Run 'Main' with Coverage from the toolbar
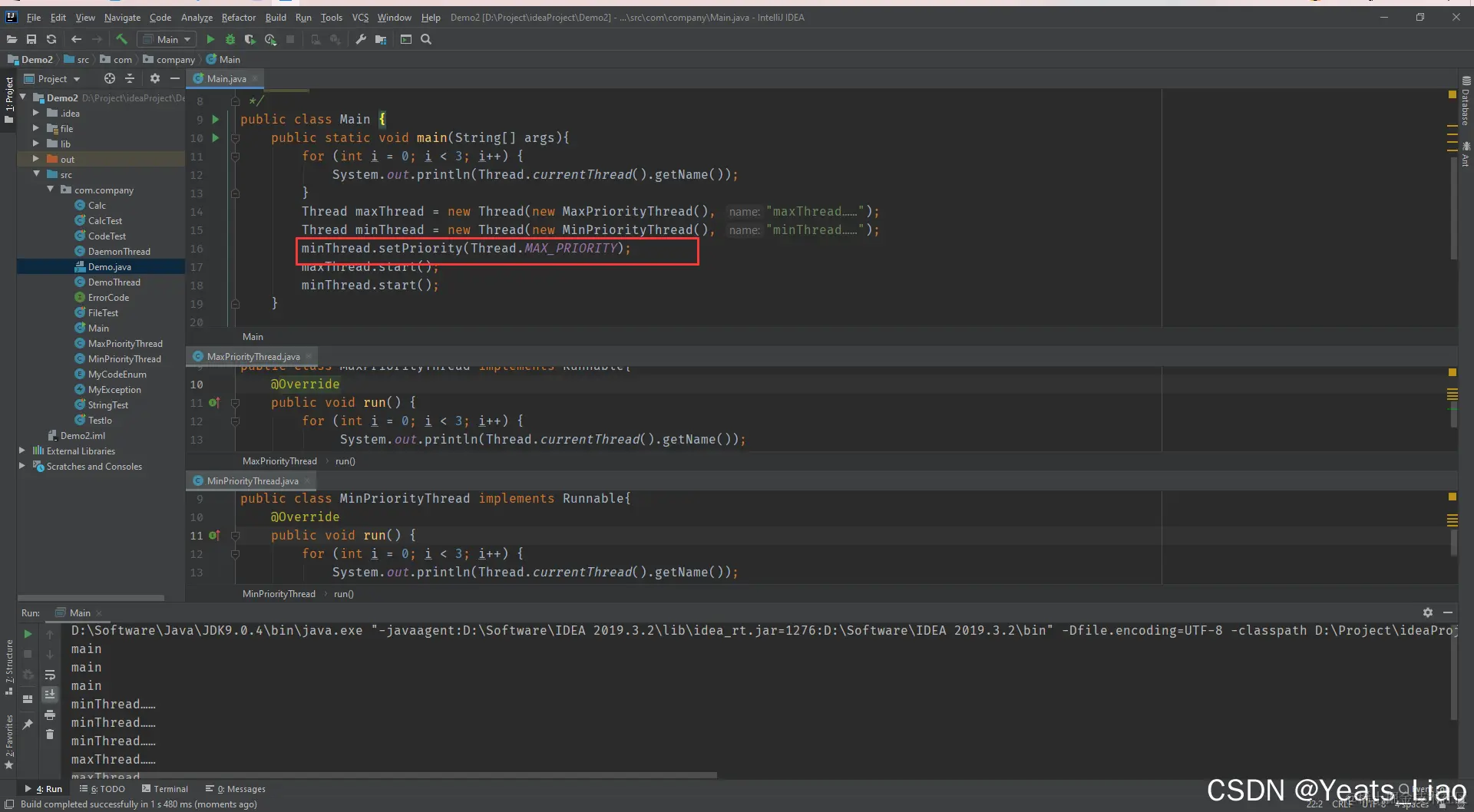This screenshot has width=1474, height=812. (x=250, y=39)
